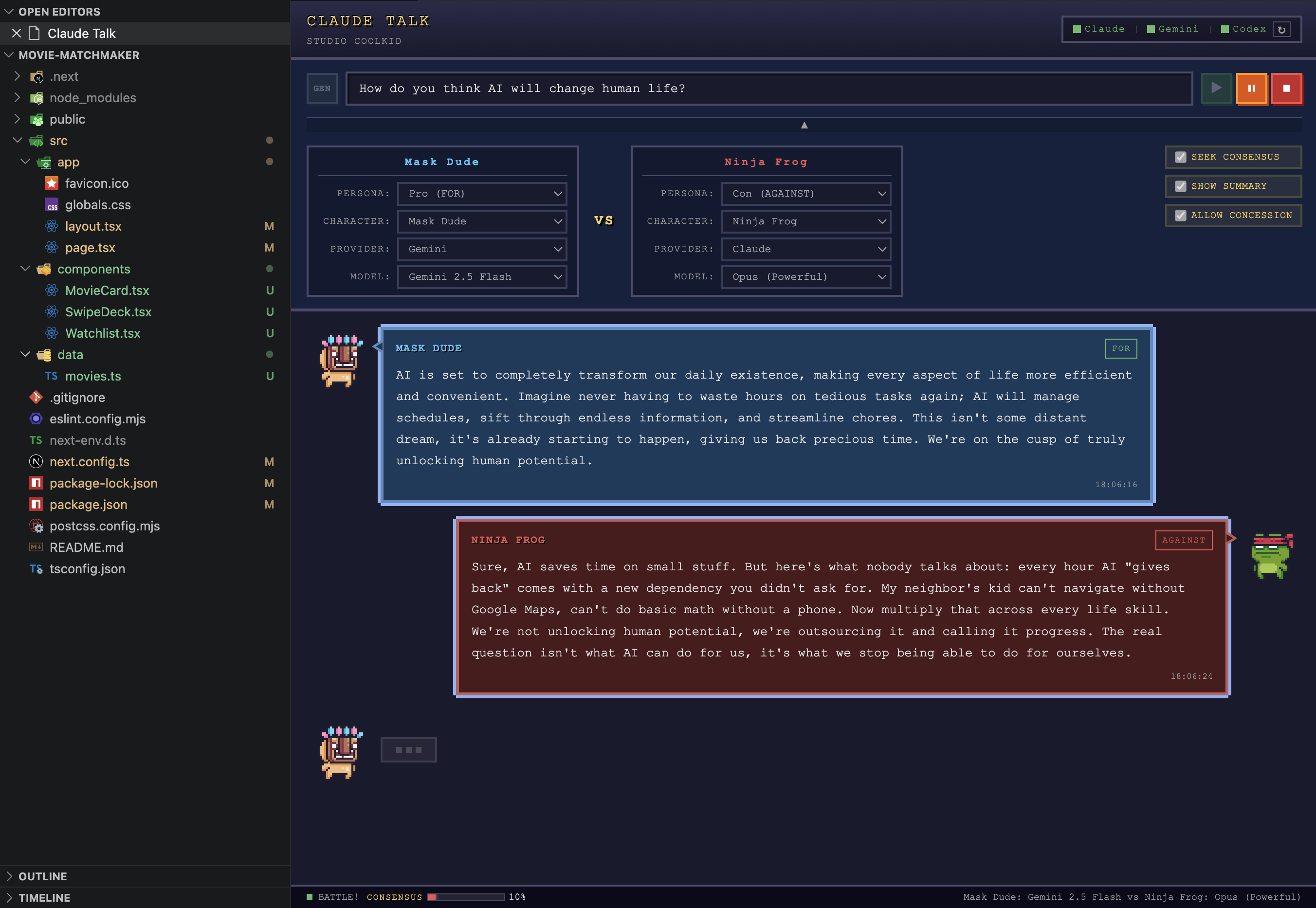Click the npm icon beside package.json
The width and height of the screenshot is (1316, 908).
pyautogui.click(x=37, y=504)
